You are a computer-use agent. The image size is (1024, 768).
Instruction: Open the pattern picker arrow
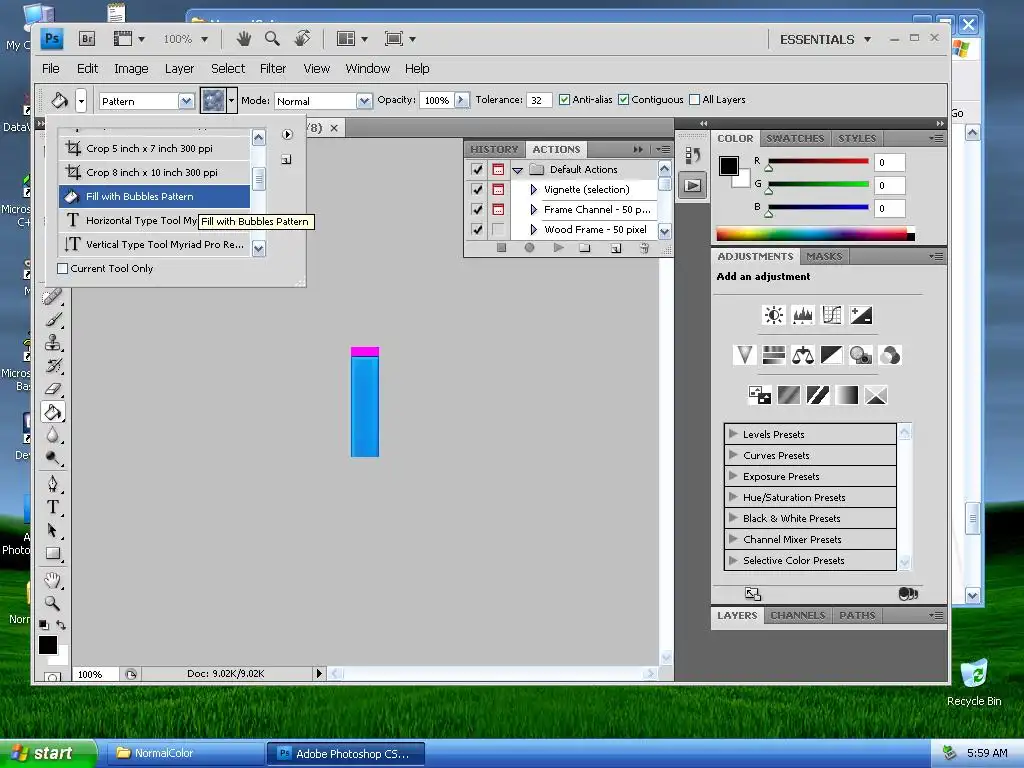pos(231,101)
